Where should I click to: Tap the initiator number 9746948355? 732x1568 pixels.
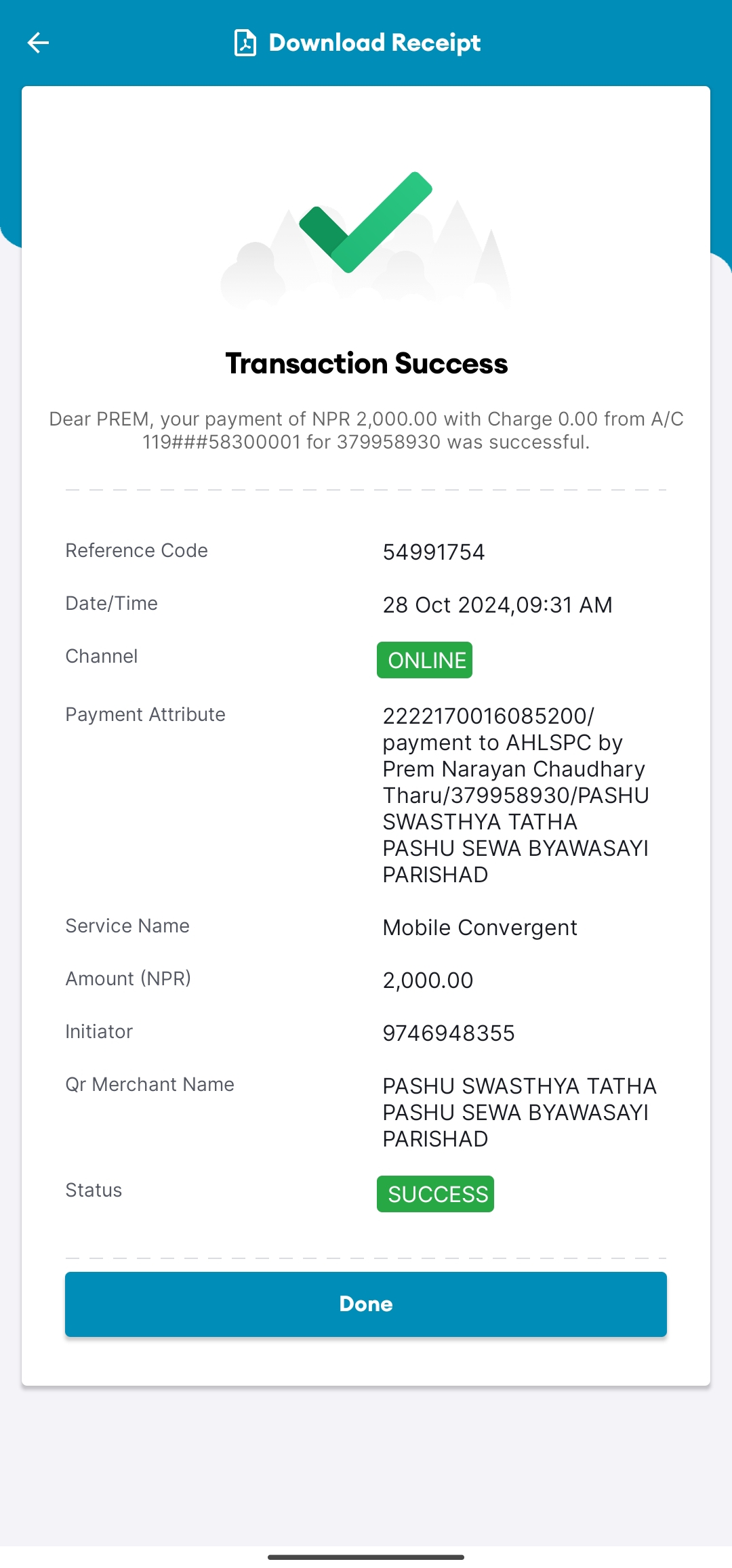[449, 1033]
